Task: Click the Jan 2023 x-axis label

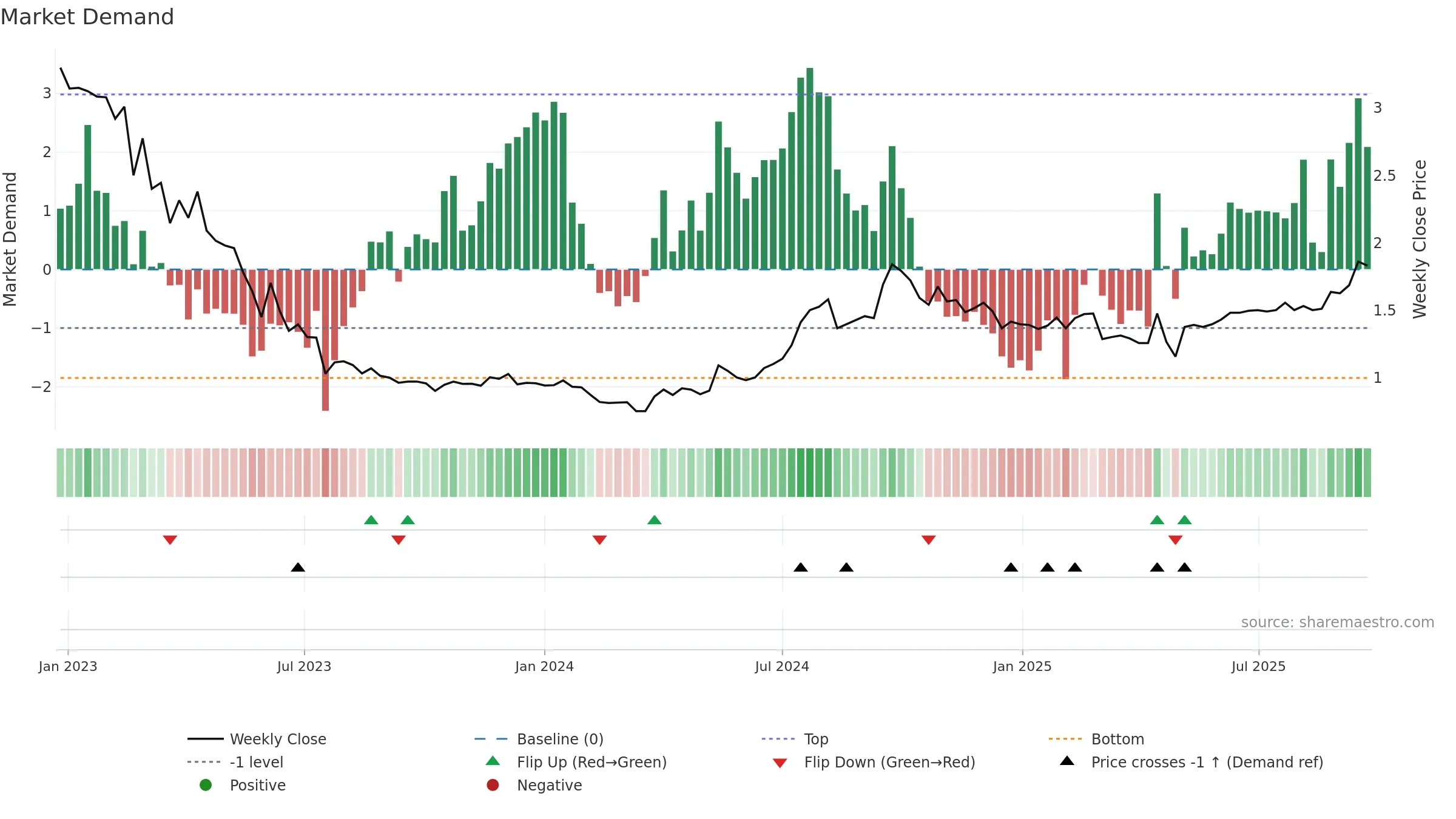Action: click(68, 666)
